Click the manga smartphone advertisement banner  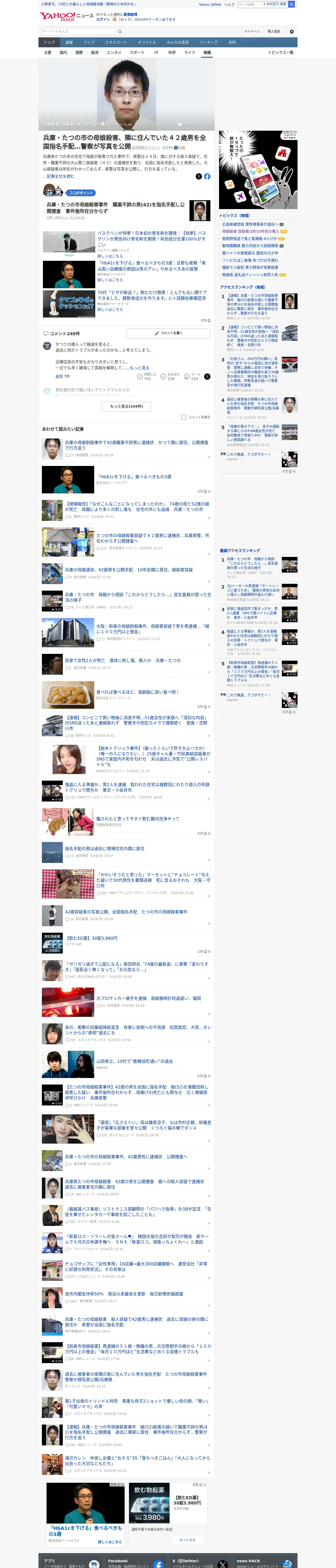(x=258, y=170)
